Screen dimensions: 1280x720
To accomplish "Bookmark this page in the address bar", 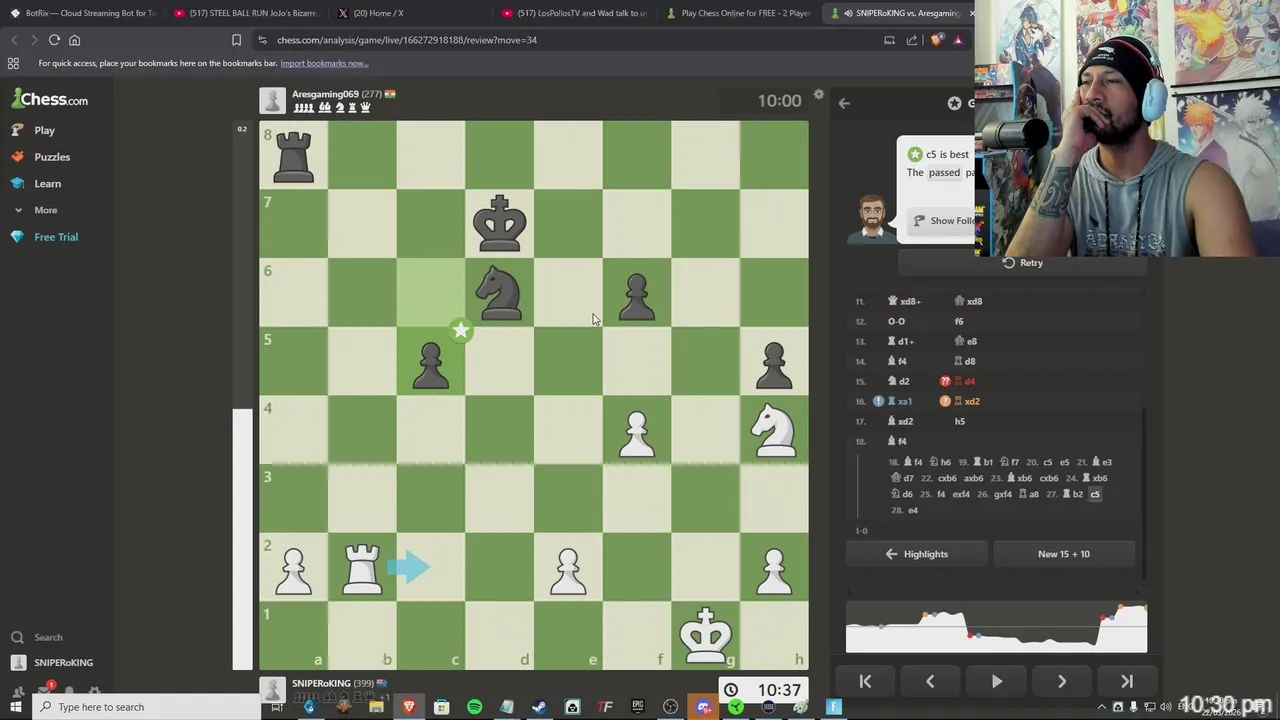I will pos(237,40).
